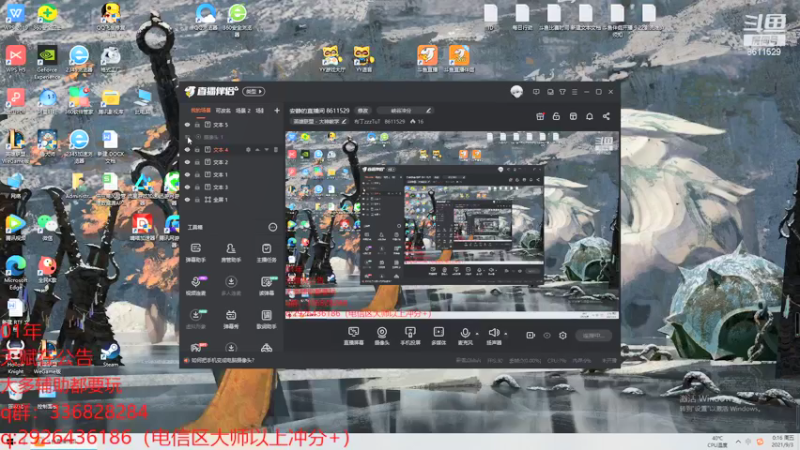The width and height of the screenshot is (800, 450).
Task: Open stream settings gear in bottom bar
Action: (x=563, y=335)
